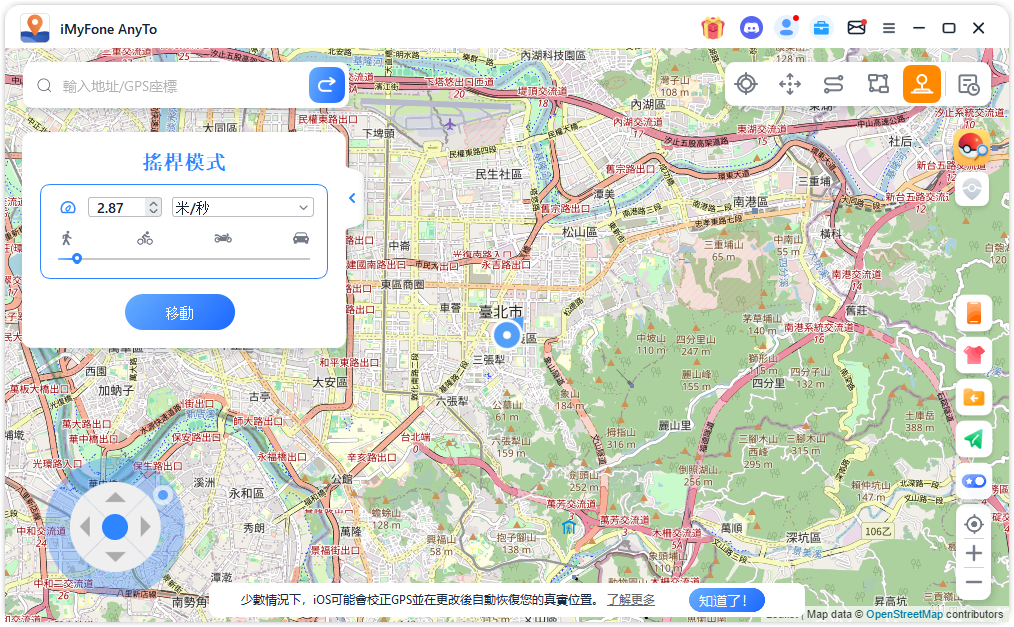Center map on current location

tap(973, 524)
